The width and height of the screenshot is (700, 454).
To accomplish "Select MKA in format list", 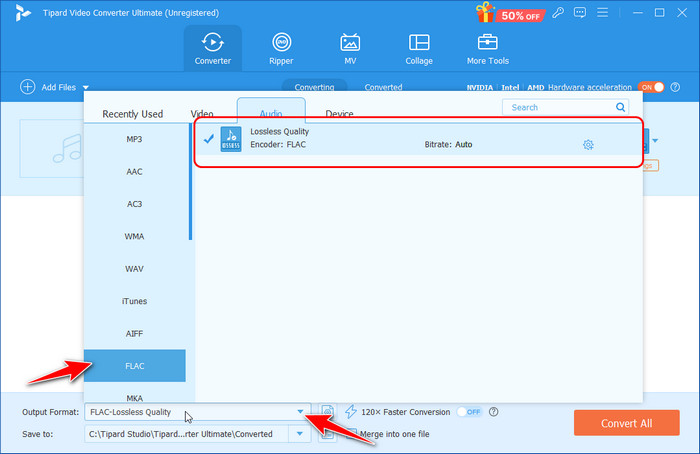I will pyautogui.click(x=134, y=396).
